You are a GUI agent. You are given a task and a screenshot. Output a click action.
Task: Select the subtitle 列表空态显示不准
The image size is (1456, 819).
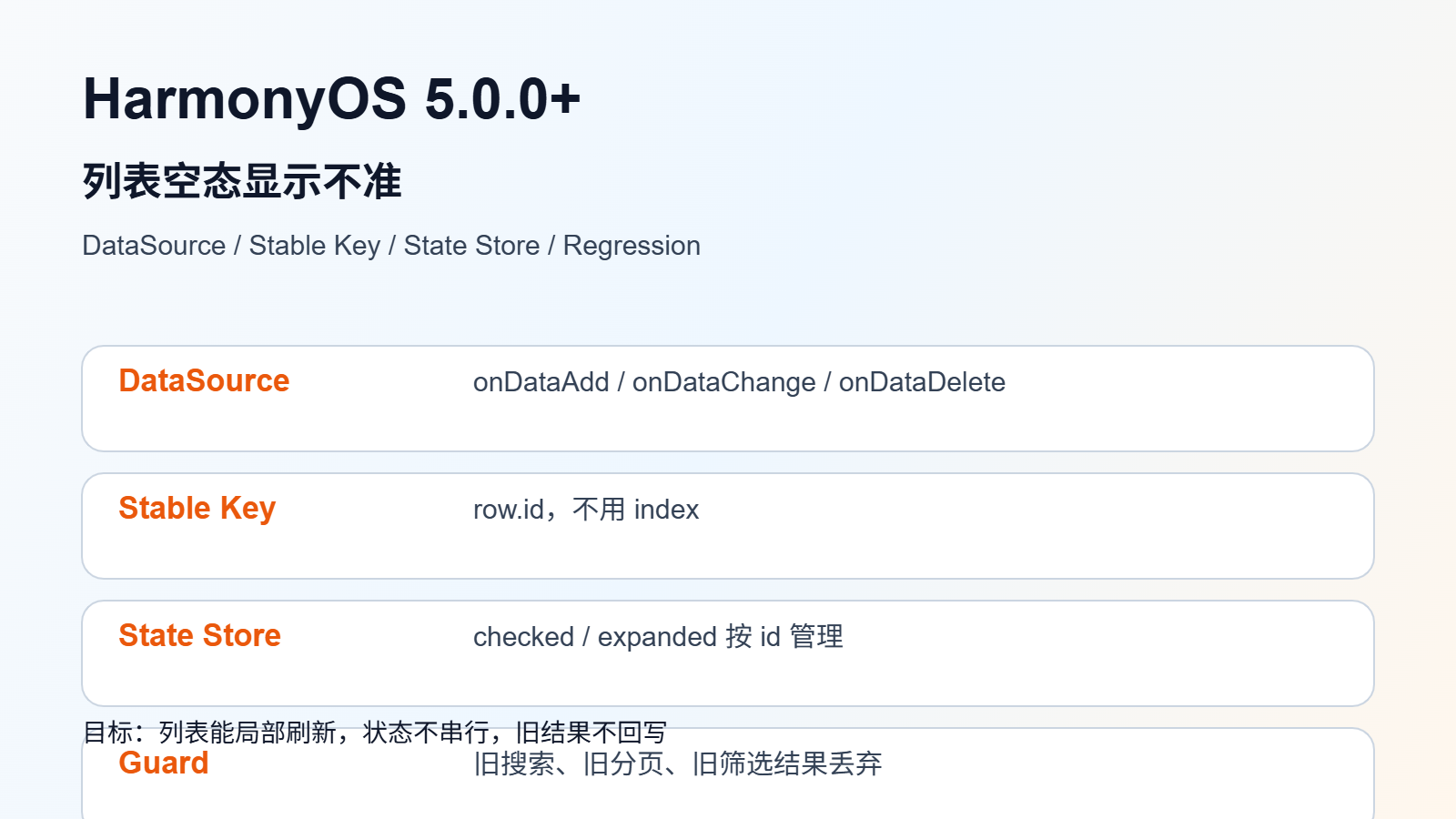(x=242, y=180)
